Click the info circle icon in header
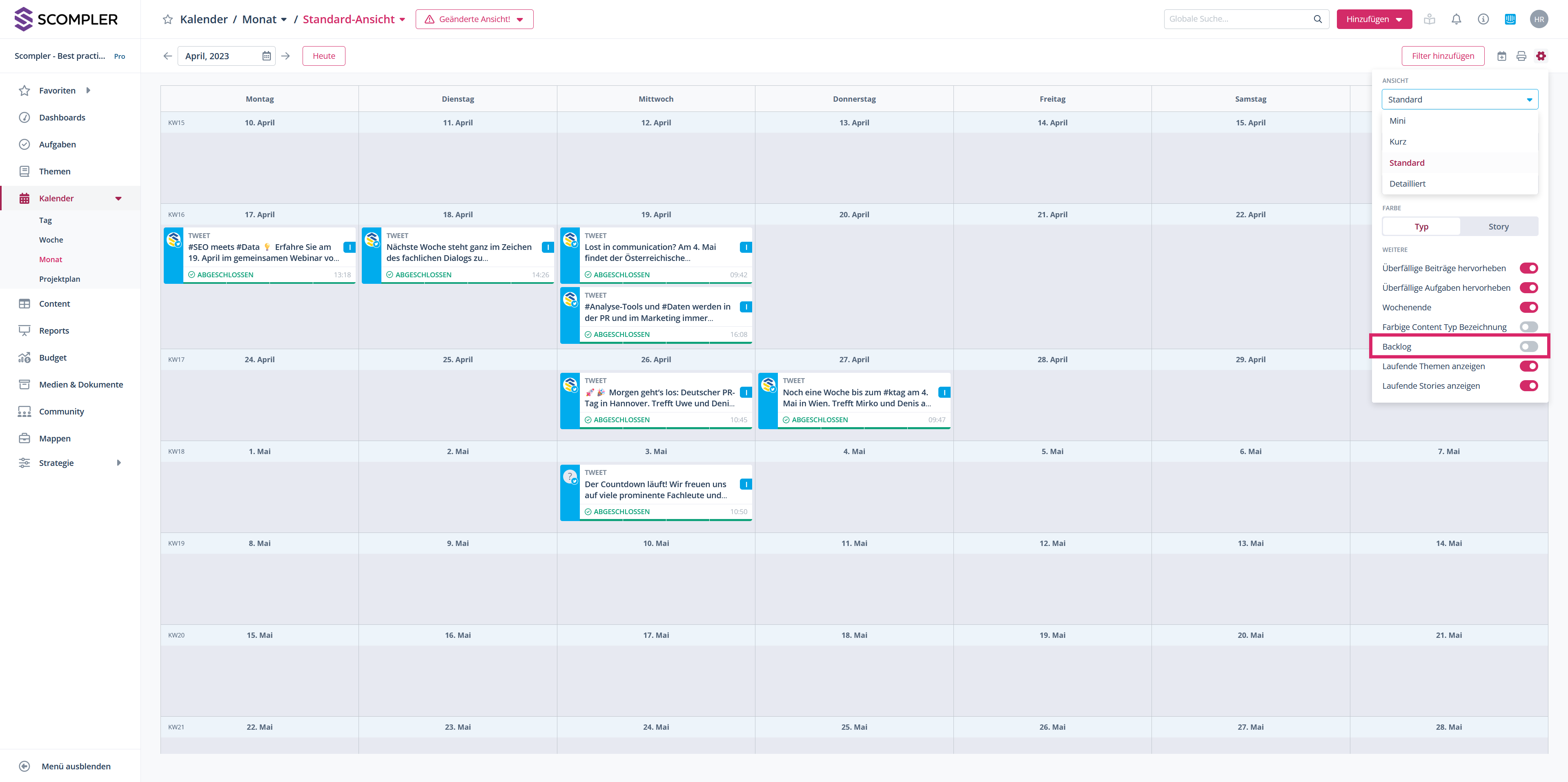Viewport: 1568px width, 782px height. (1483, 20)
